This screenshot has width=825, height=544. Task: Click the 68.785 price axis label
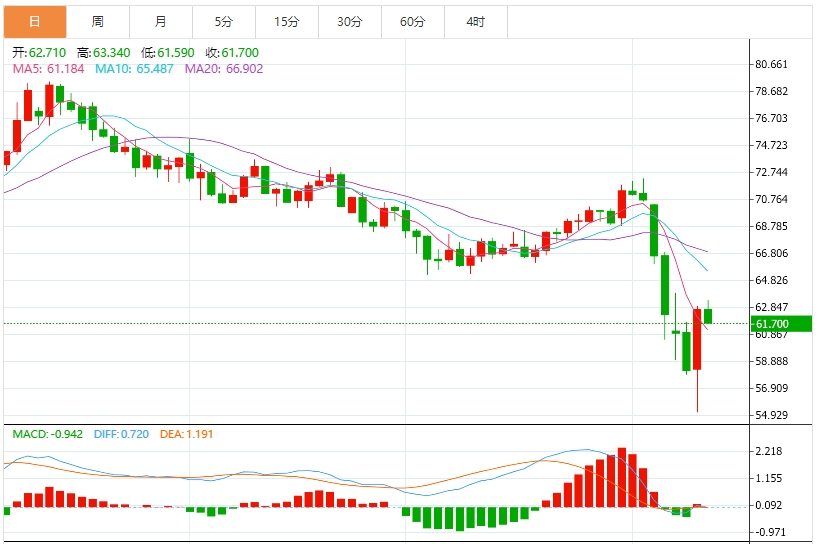click(x=771, y=226)
